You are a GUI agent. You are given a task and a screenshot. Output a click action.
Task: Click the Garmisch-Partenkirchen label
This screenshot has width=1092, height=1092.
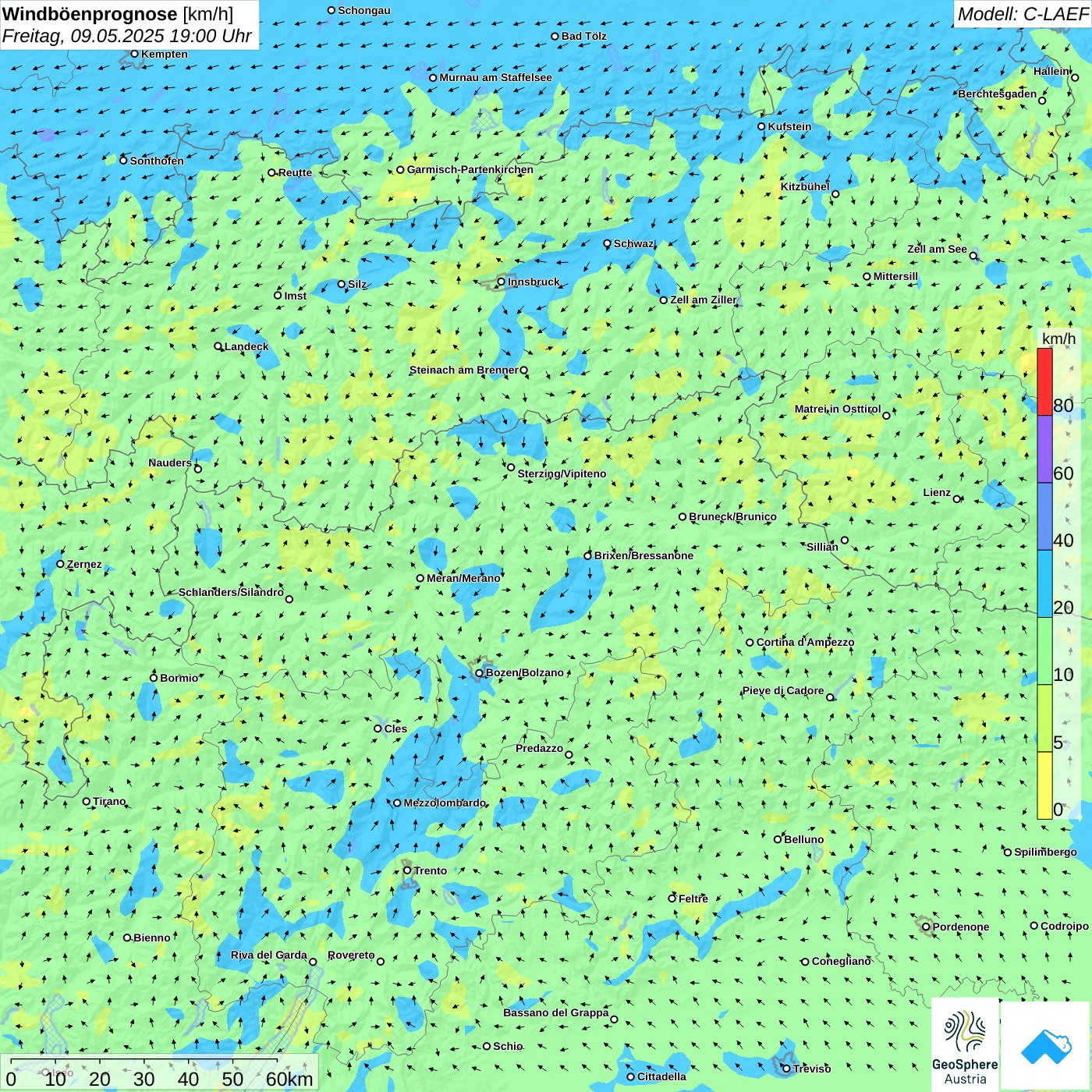click(470, 169)
